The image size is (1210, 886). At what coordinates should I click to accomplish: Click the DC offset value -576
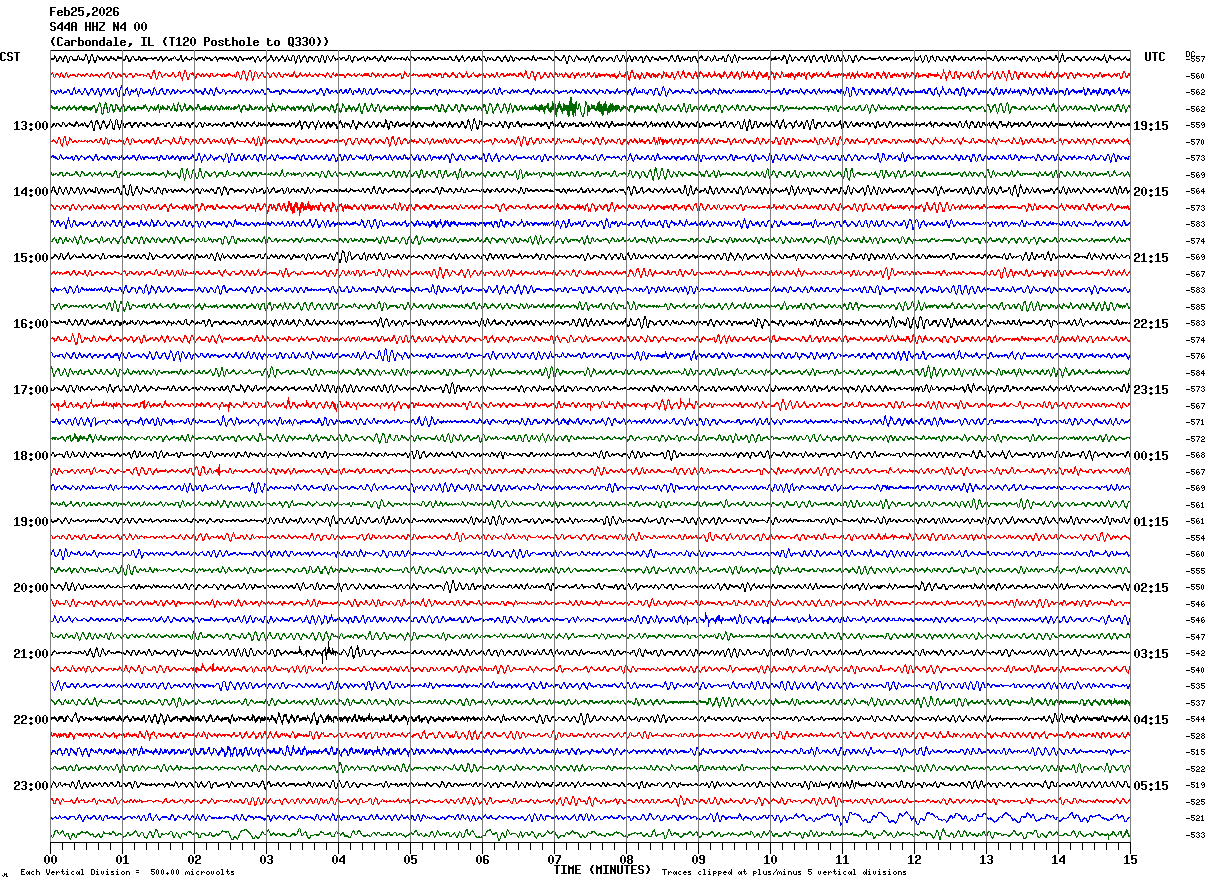pos(1196,356)
